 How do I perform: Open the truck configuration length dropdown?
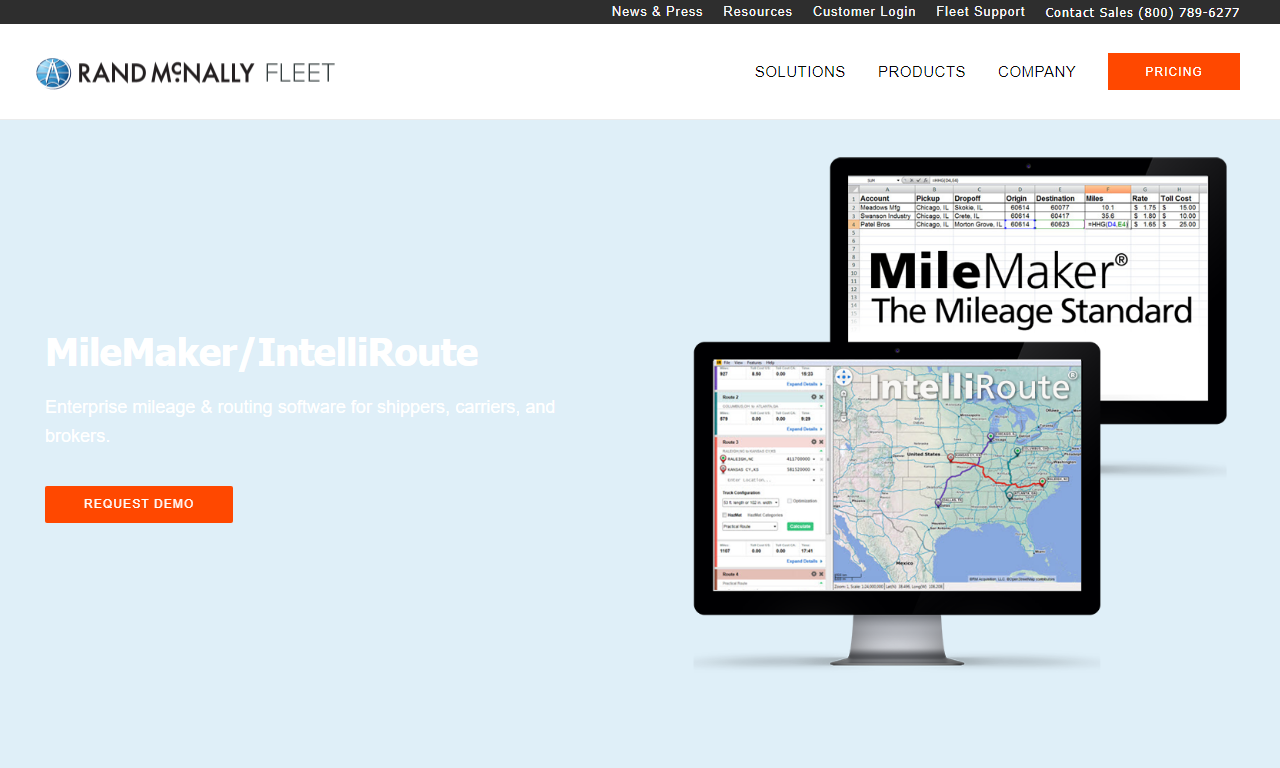click(750, 502)
